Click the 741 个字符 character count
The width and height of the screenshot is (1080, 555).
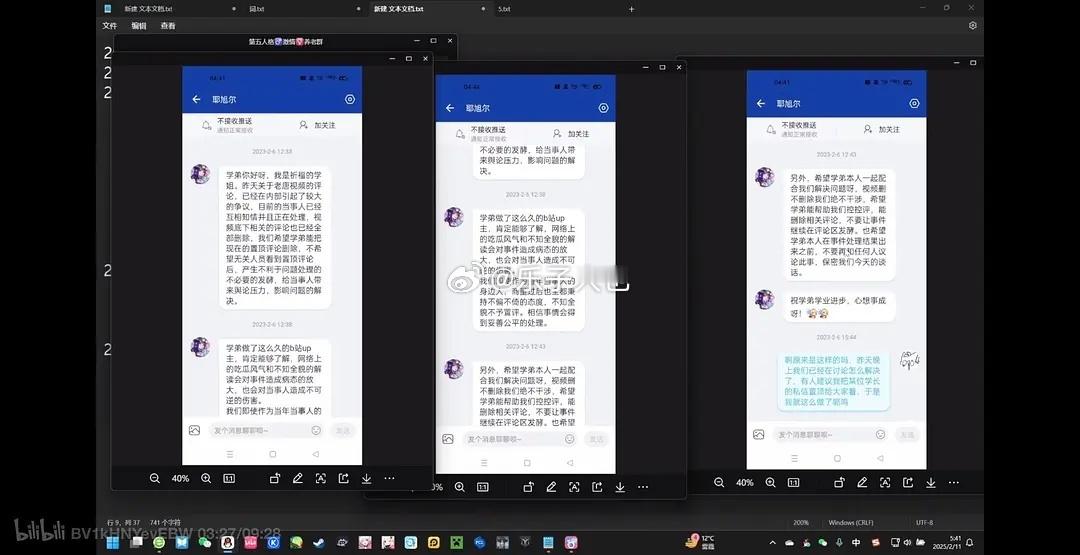[x=165, y=523]
